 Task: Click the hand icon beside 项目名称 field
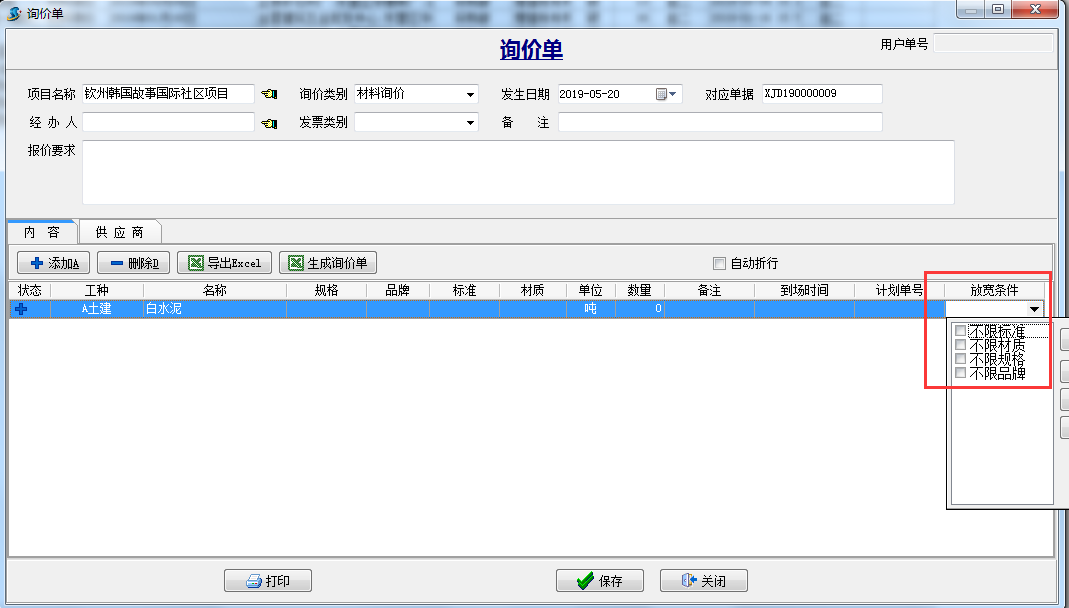[269, 94]
